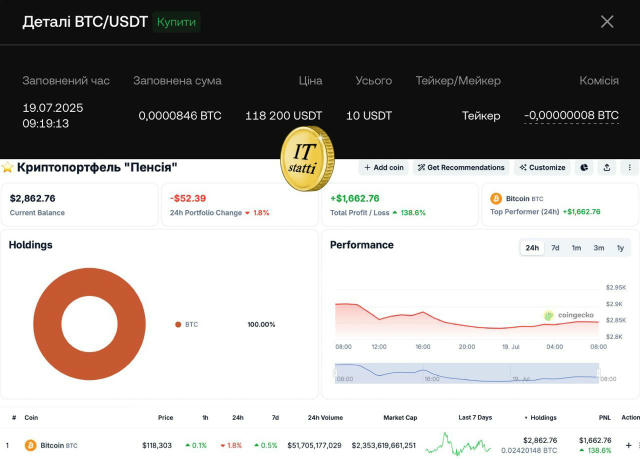Image resolution: width=640 pixels, height=459 pixels.
Task: Close the BTC/USDT details dialog
Action: coord(607,22)
